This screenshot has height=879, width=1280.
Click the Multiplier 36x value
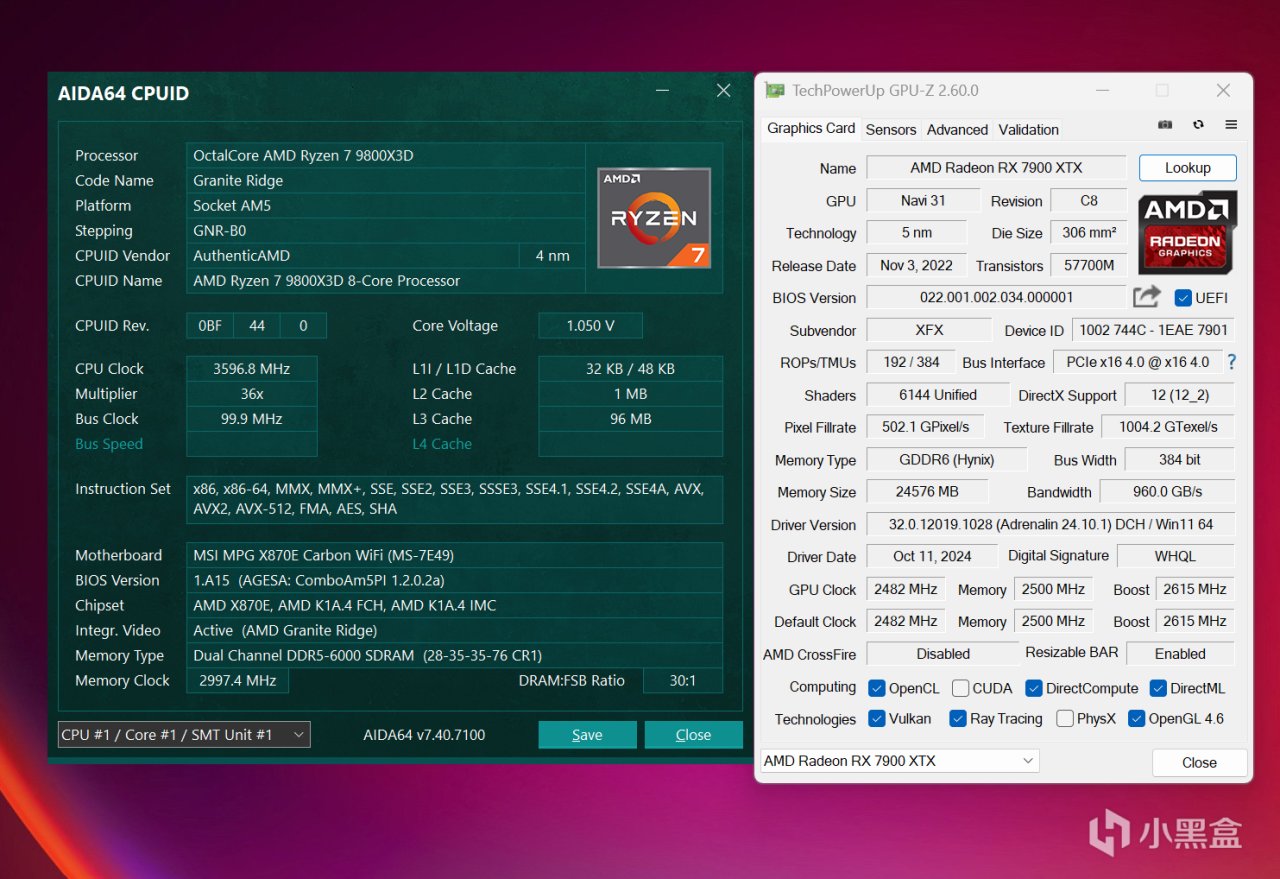252,394
